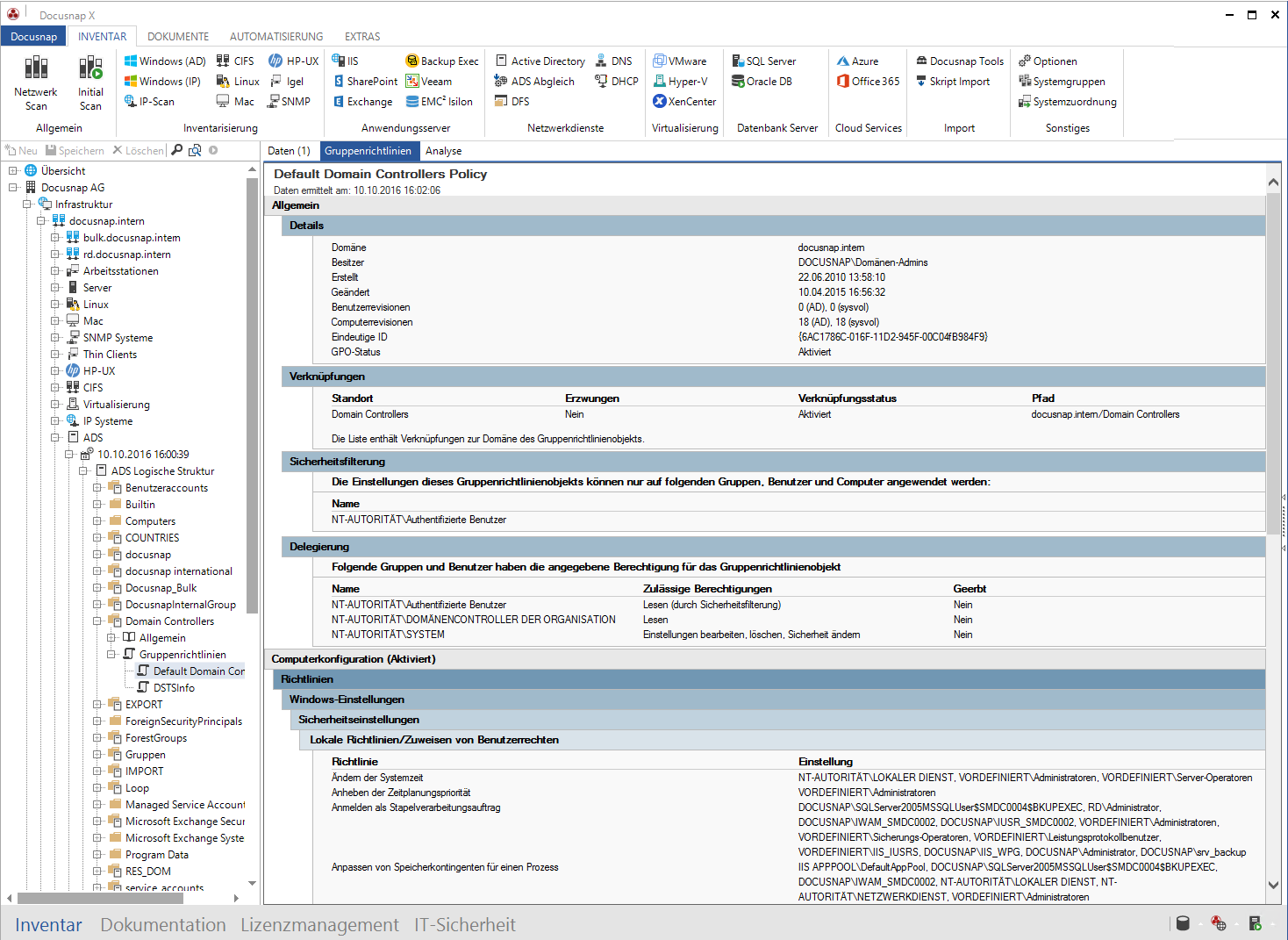1288x940 pixels.
Task: Go to Lizenzmanagement module
Action: tap(319, 924)
